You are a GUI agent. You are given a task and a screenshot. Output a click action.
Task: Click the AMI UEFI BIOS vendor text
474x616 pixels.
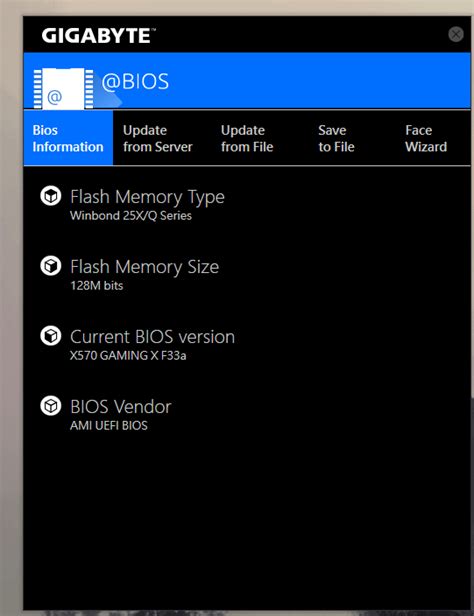(109, 425)
